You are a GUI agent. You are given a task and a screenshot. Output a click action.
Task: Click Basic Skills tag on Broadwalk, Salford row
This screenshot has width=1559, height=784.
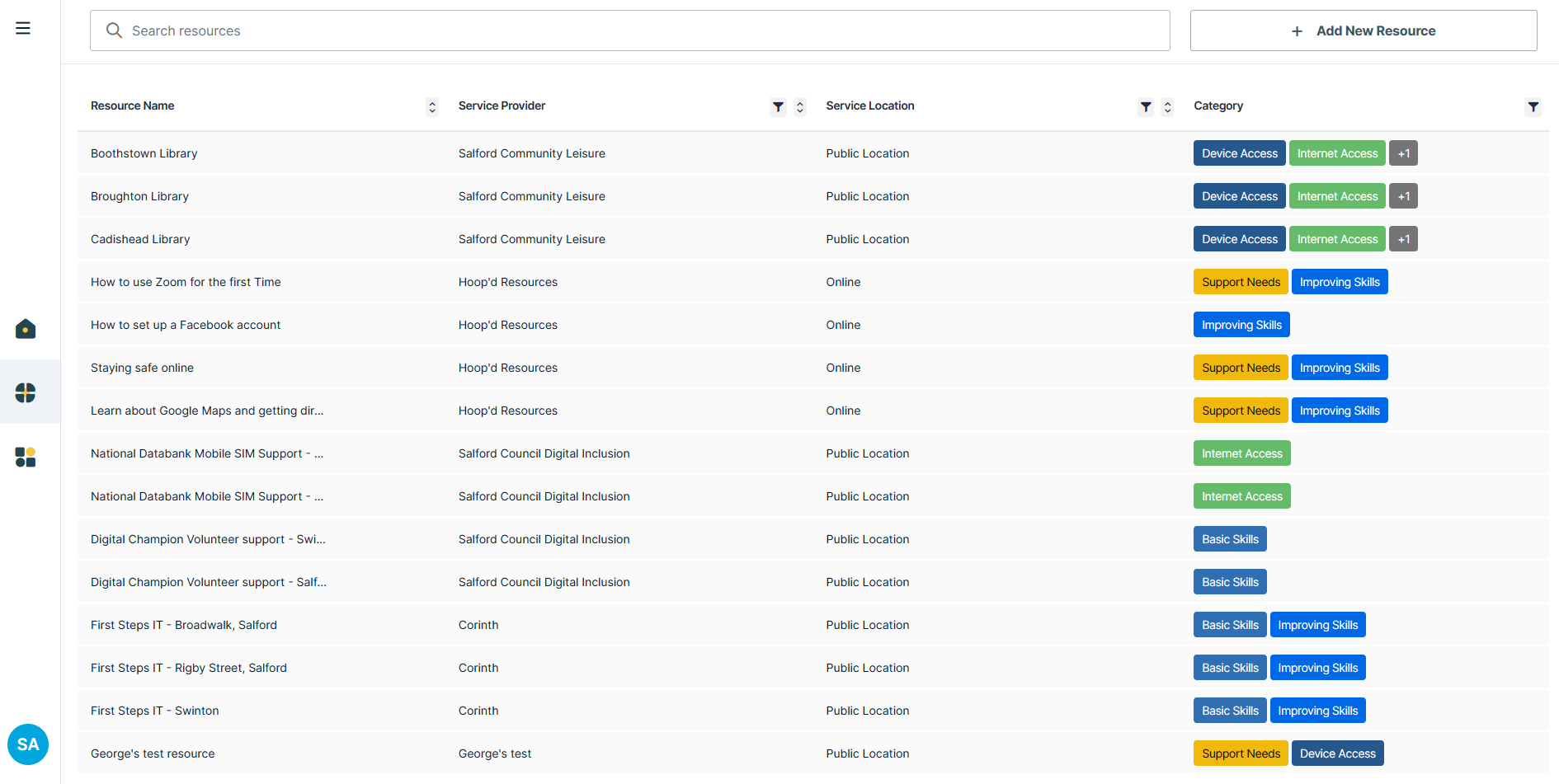click(1230, 625)
